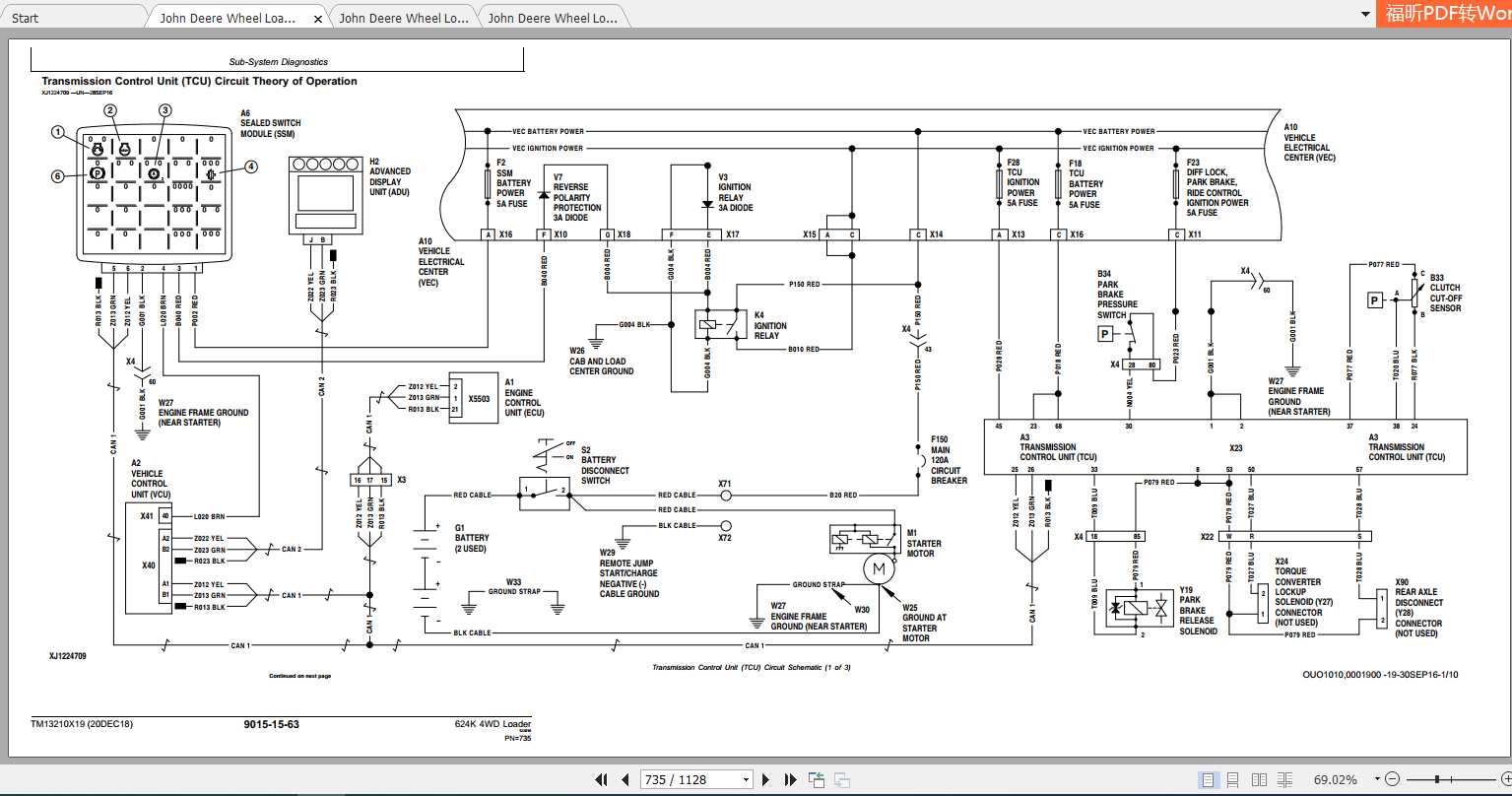The image size is (1512, 796).
Task: Click the reference 'OUO1010,0001900 -19-30SEP16-1/10'
Action: click(x=1380, y=675)
